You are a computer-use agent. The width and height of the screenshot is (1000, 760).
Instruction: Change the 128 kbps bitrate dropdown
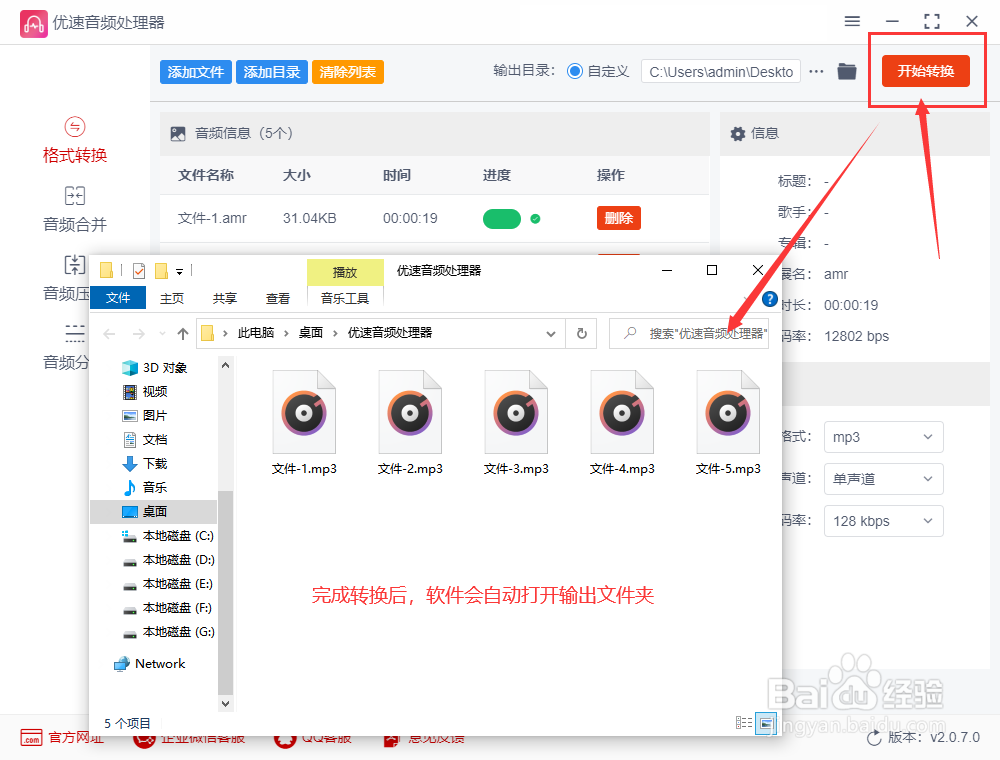pyautogui.click(x=883, y=521)
